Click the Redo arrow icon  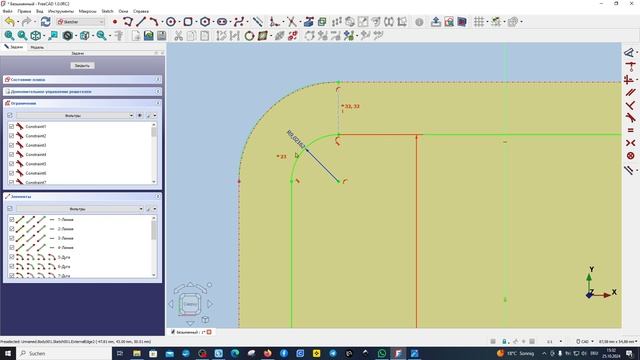tap(26, 22)
